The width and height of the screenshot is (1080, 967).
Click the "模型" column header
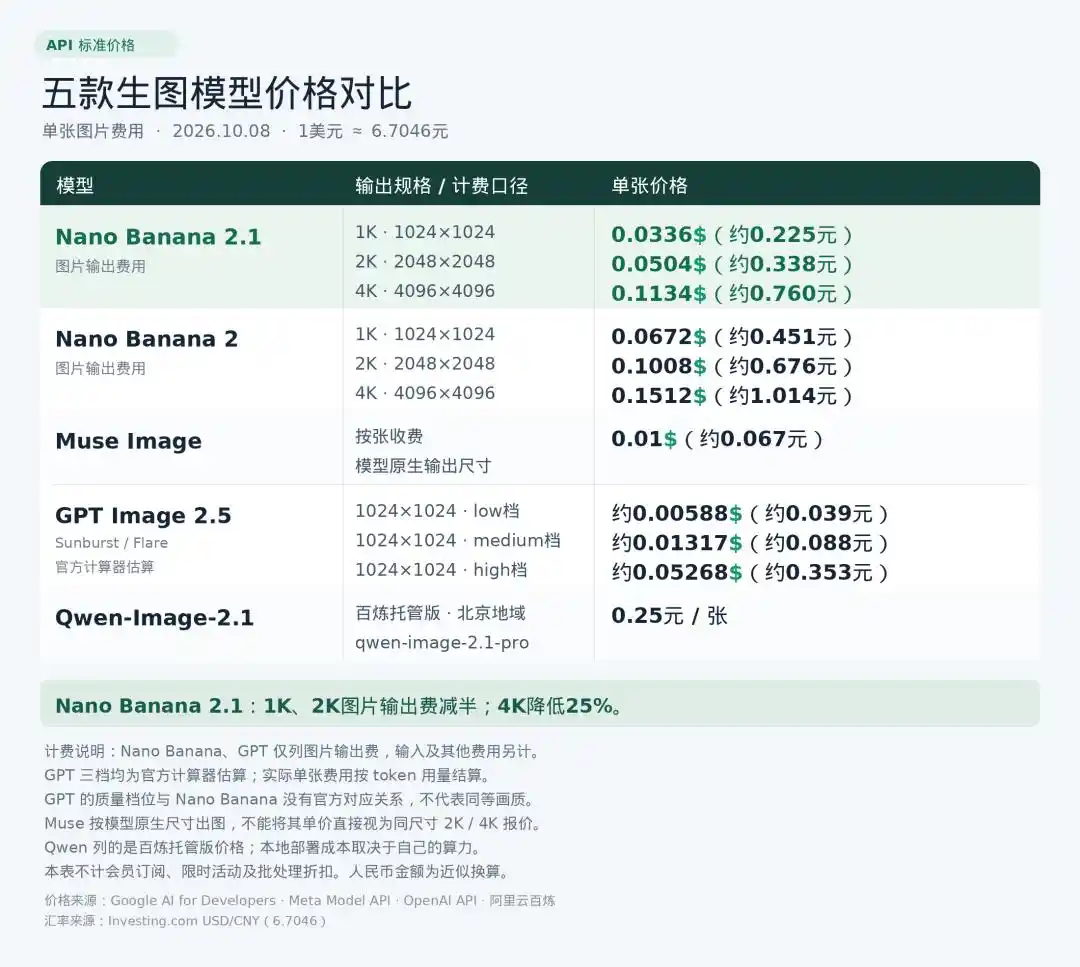[75, 185]
